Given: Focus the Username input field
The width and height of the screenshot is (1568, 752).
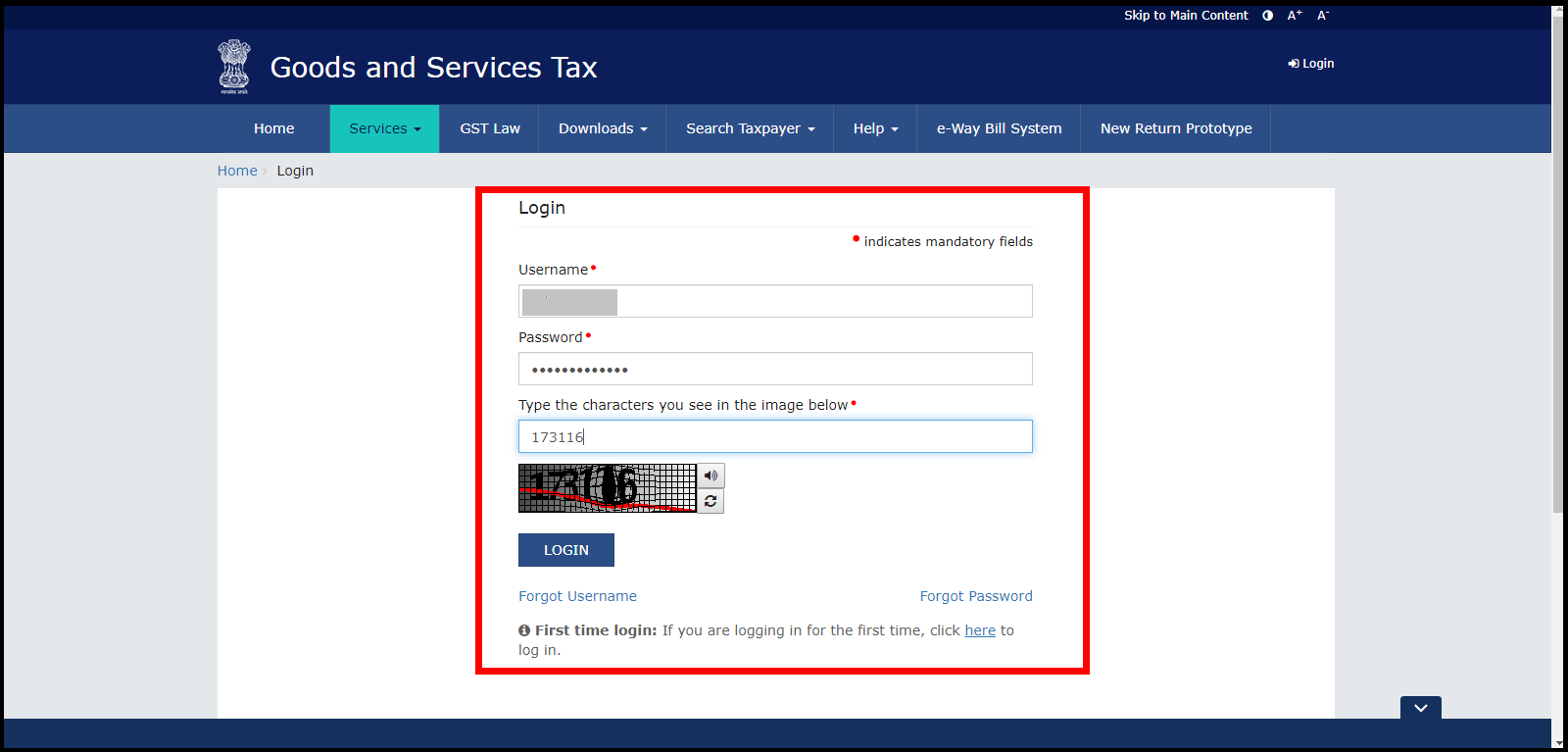Looking at the screenshot, I should (x=775, y=301).
